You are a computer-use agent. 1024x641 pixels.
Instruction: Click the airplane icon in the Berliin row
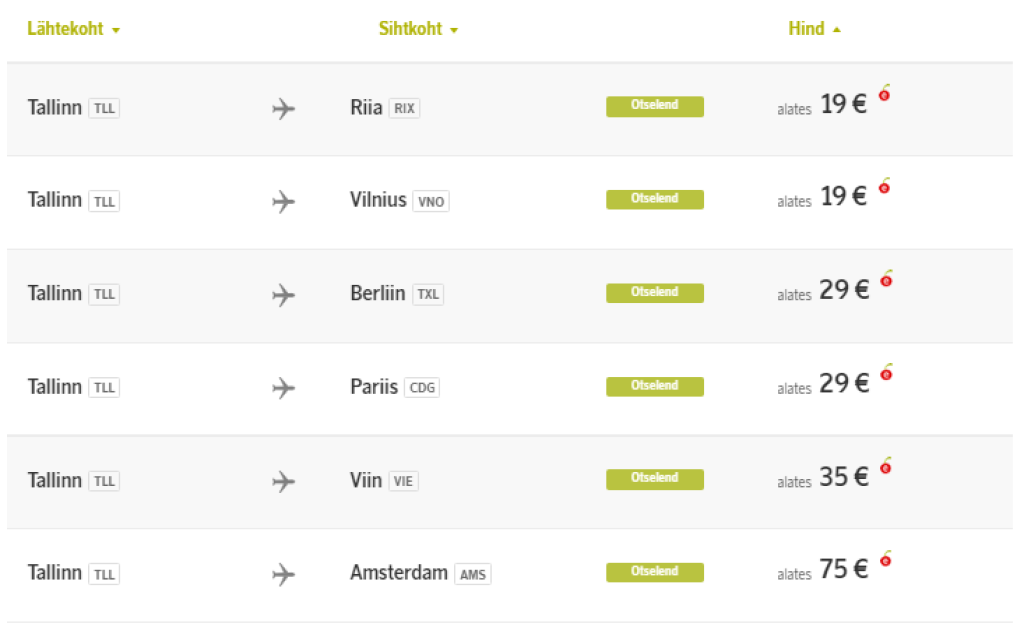(284, 295)
